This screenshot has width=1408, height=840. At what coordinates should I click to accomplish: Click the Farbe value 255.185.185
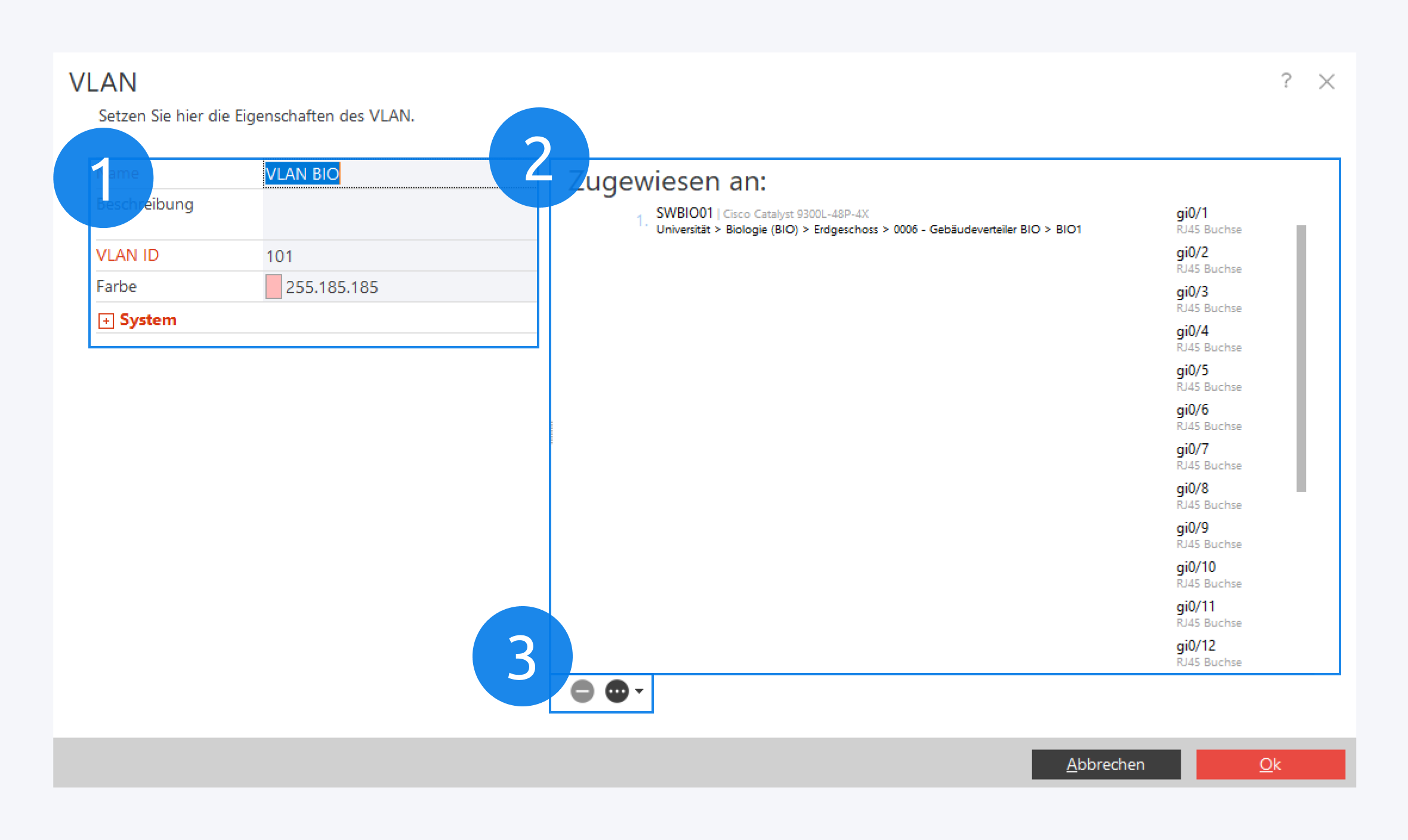[332, 288]
